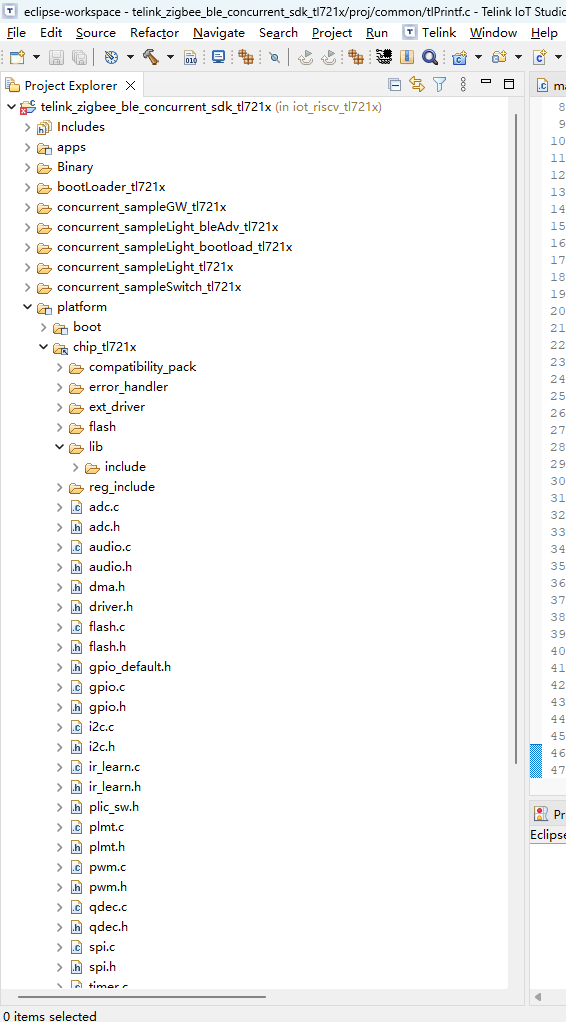
Task: Open the dropdown arrow beside Build hammer
Action: tap(170, 57)
